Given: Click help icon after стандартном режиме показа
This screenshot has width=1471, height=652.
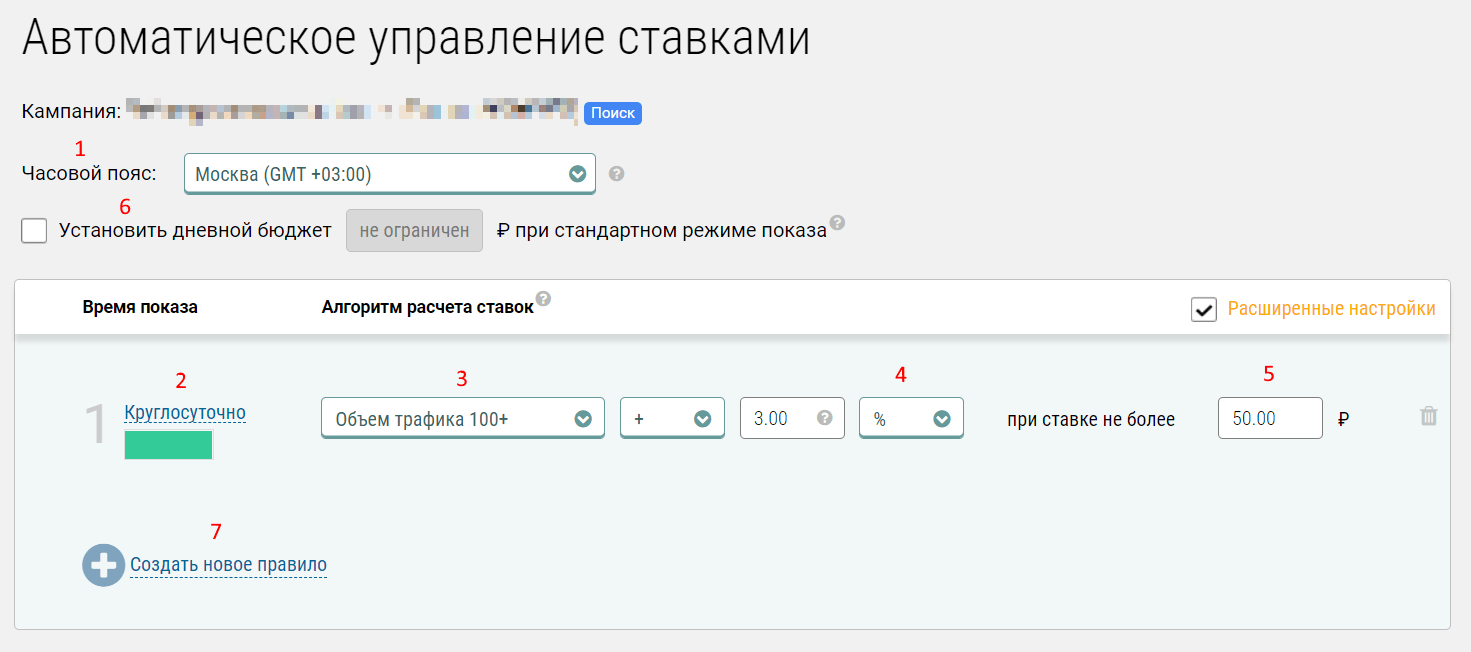Looking at the screenshot, I should (x=837, y=222).
